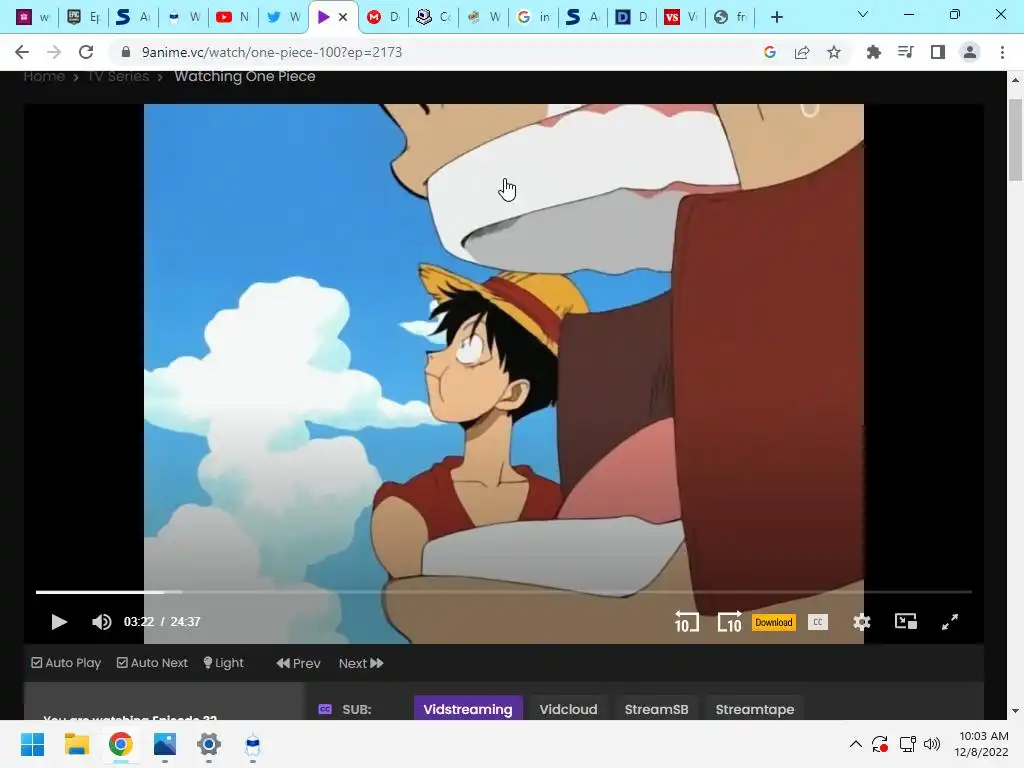Open the Settings taskbar icon
This screenshot has width=1024, height=768.
209,744
